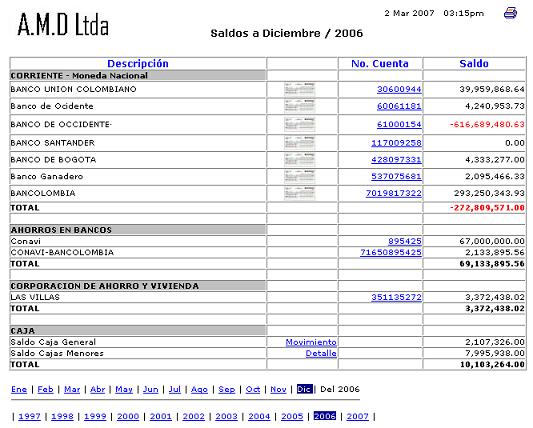Open account number 428097331
This screenshot has height=428, width=533.
click(396, 159)
